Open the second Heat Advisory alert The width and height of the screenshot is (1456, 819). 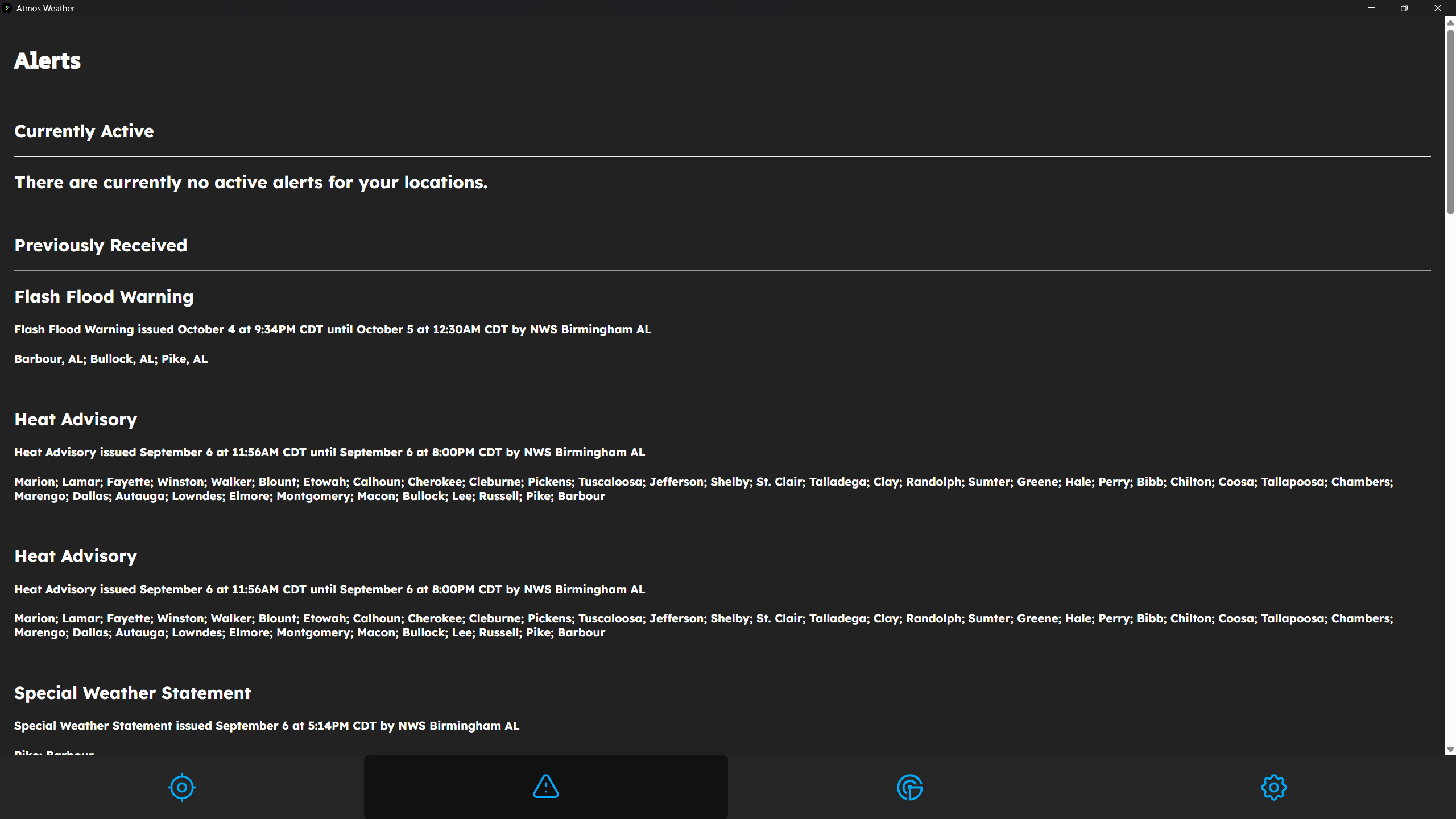76,556
